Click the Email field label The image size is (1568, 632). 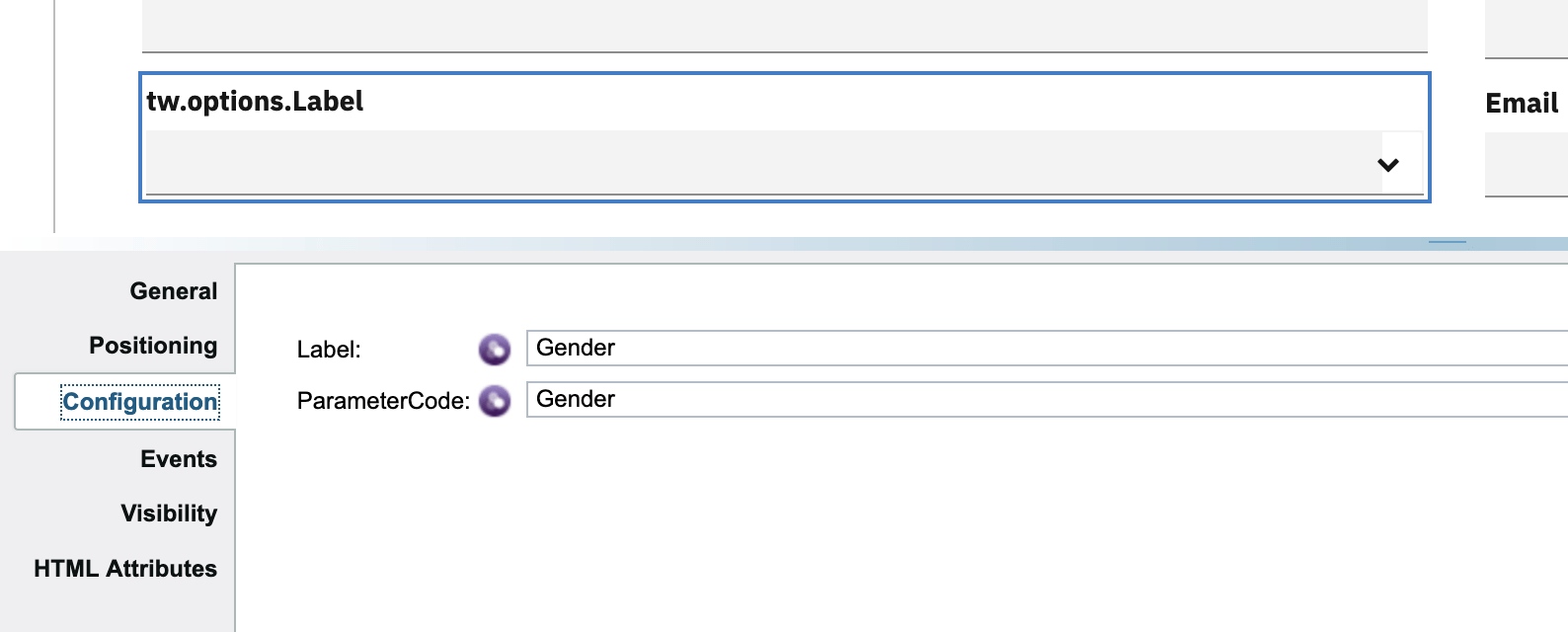1522,103
